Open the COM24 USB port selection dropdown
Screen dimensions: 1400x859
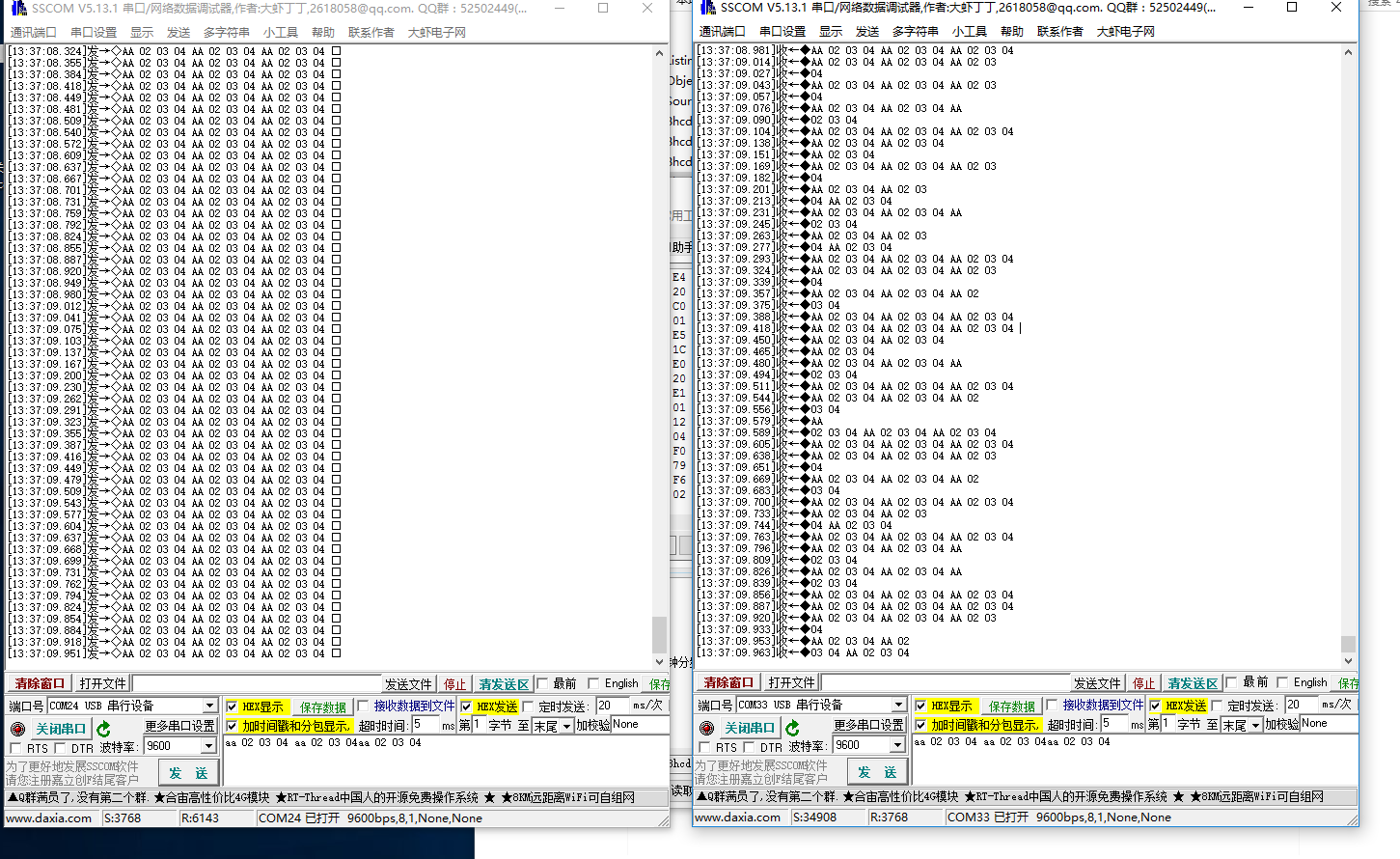coord(209,706)
